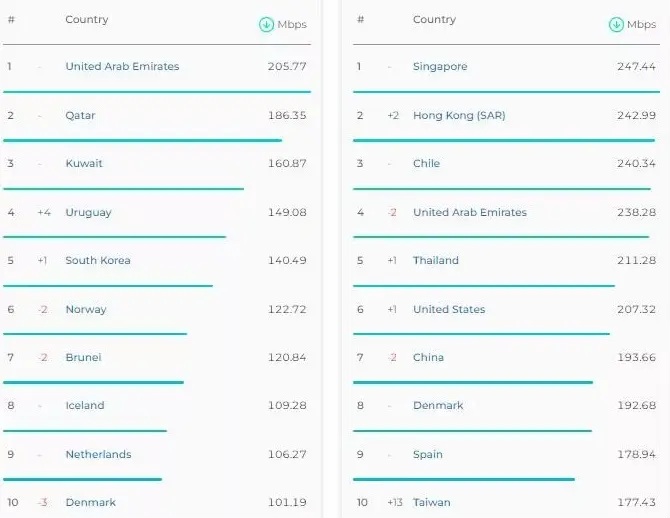This screenshot has height=518, width=670.
Task: Select South Korea row link
Action: point(98,261)
